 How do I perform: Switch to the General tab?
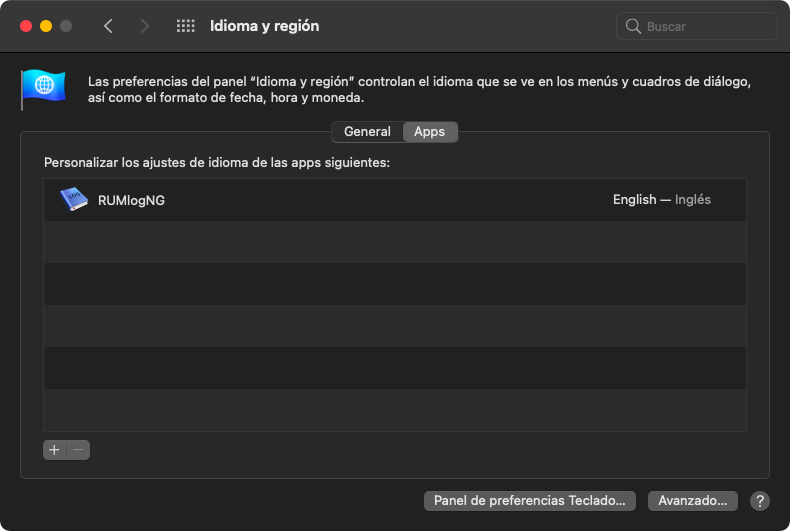[367, 132]
